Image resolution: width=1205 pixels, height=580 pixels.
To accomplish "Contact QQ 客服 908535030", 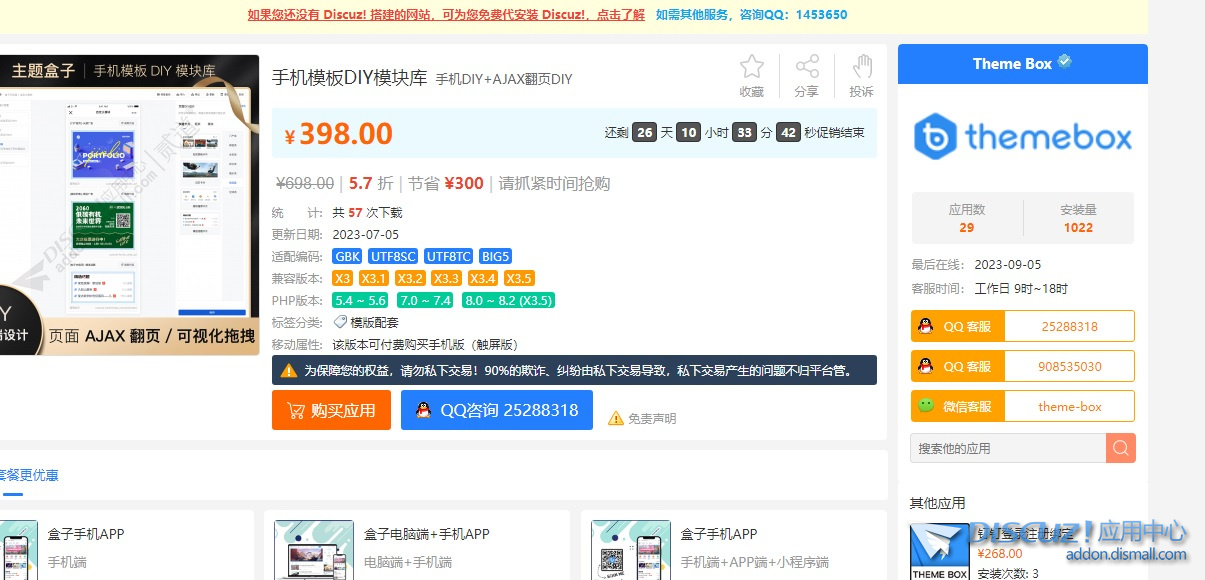I will [1023, 366].
